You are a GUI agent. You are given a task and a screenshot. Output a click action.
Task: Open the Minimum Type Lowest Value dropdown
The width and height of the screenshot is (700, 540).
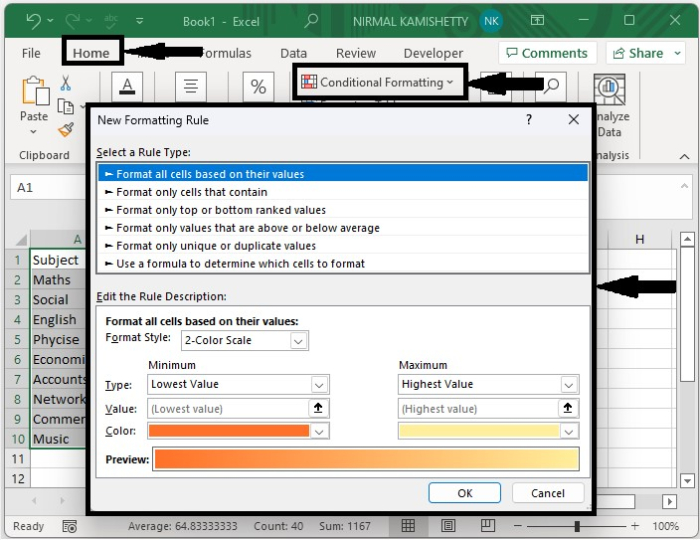tap(238, 384)
